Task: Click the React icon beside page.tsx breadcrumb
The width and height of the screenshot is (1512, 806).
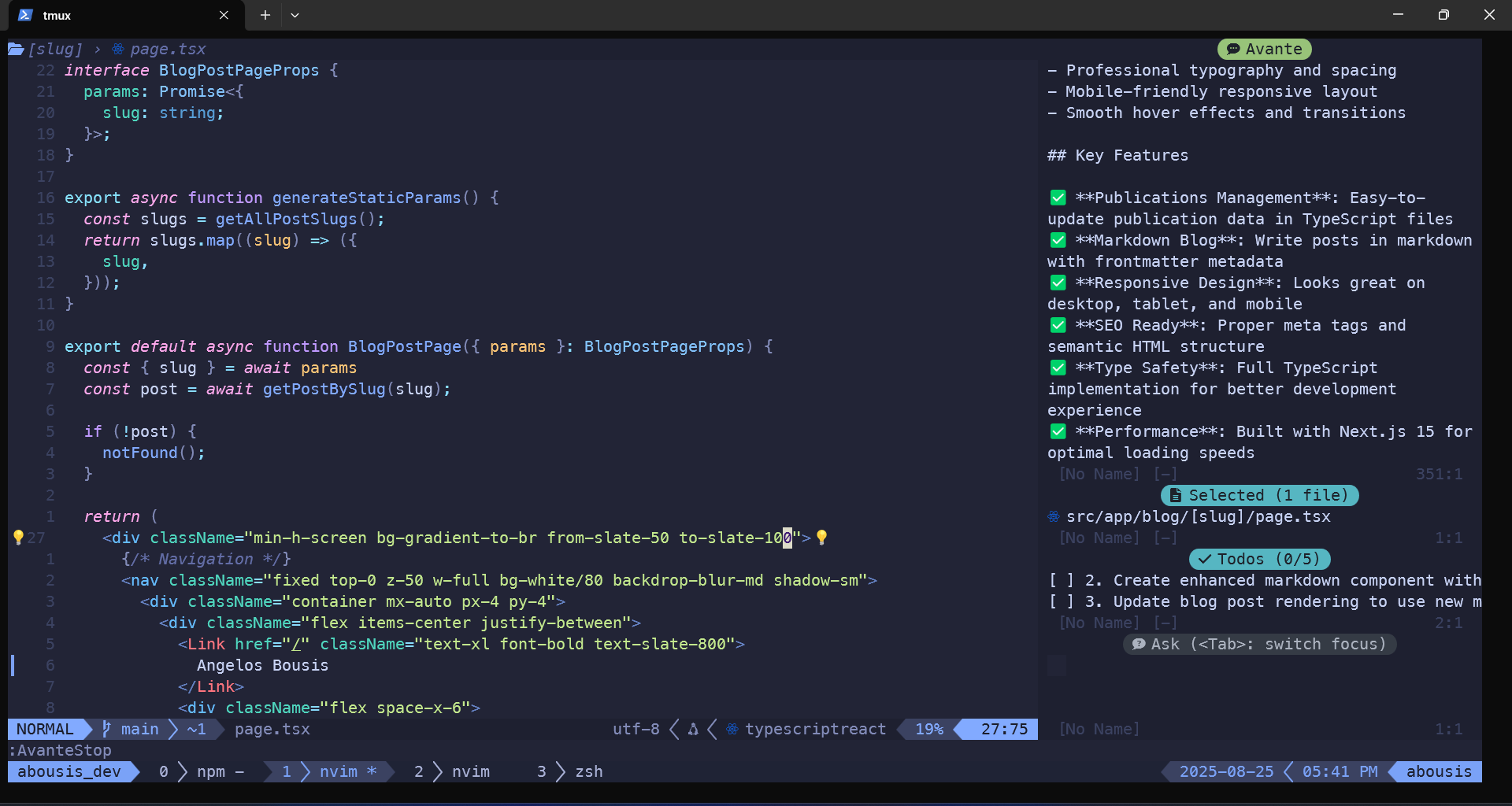Action: 118,49
